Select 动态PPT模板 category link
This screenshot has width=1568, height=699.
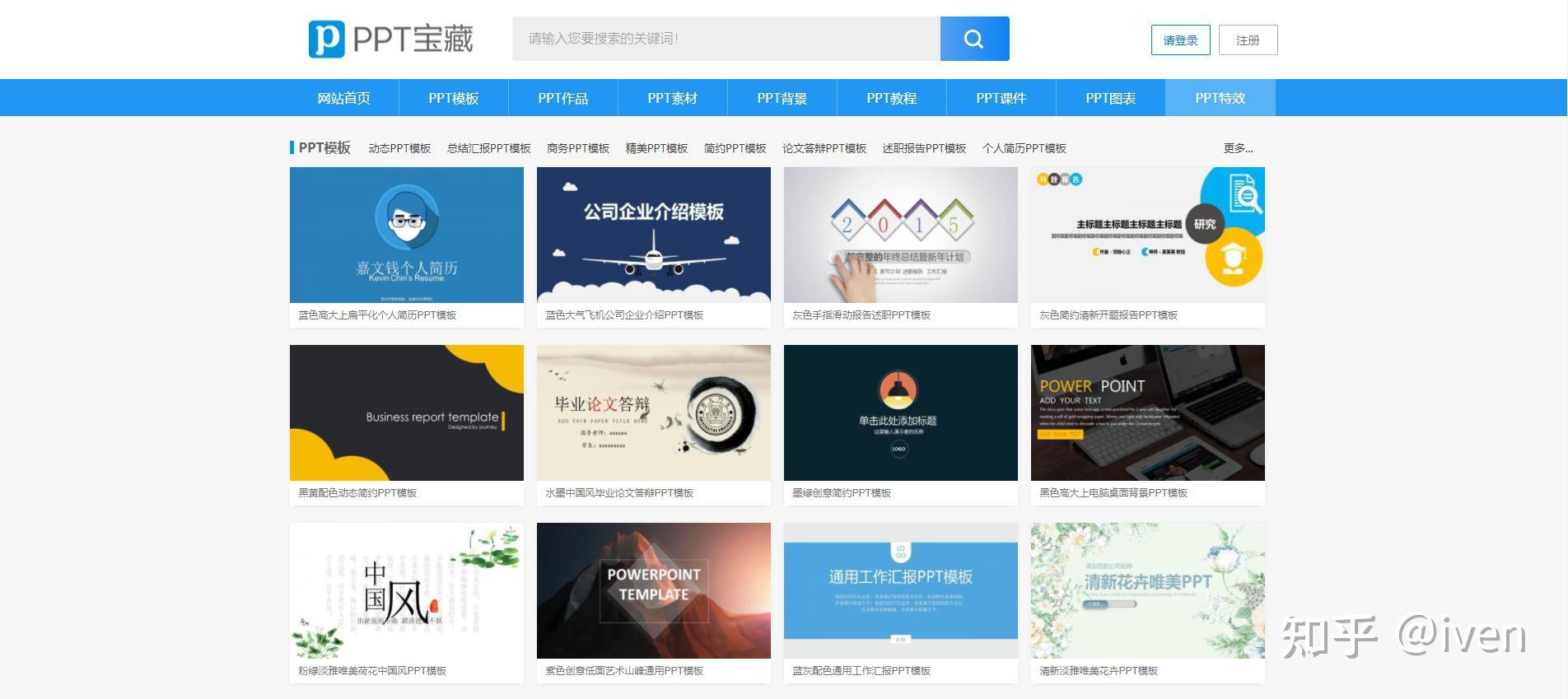tap(399, 148)
